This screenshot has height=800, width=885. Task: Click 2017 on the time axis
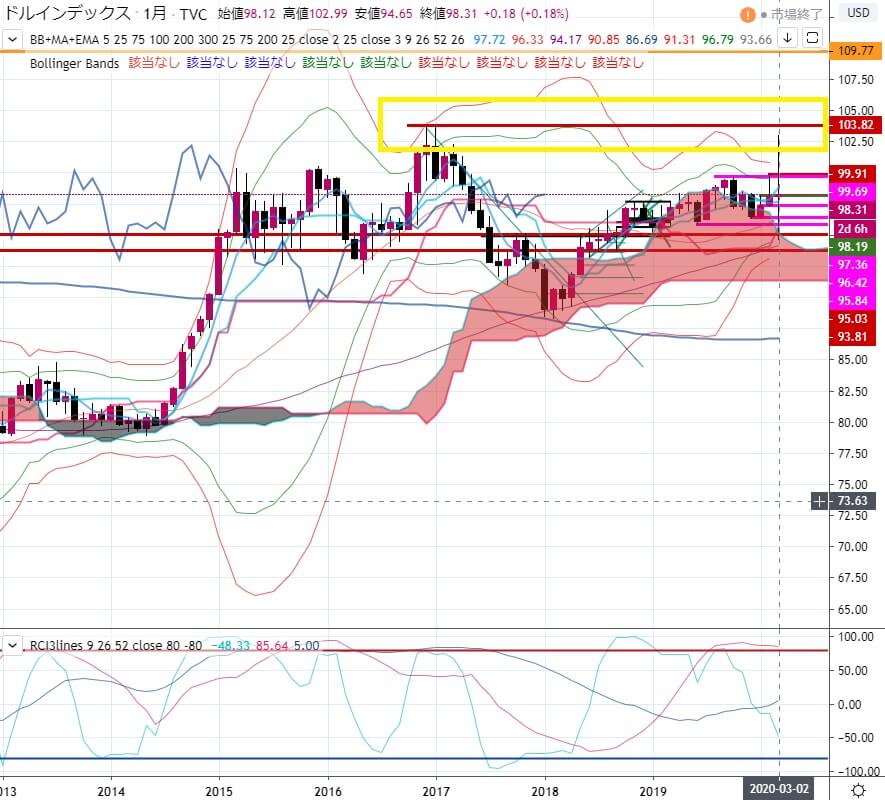pos(436,791)
